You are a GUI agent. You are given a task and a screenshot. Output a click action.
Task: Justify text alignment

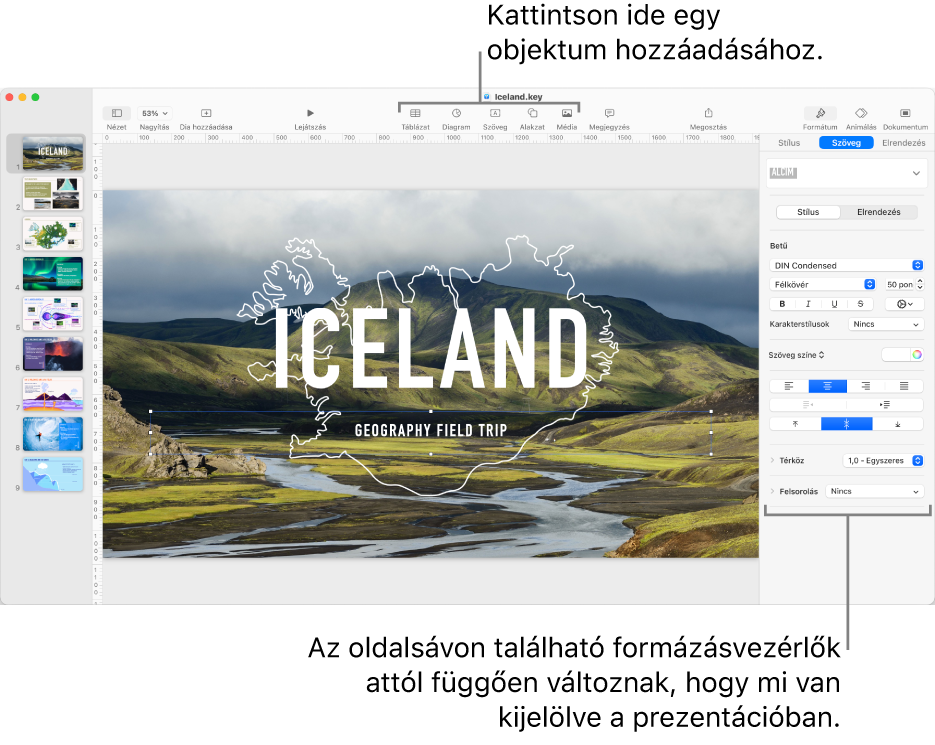(x=904, y=387)
